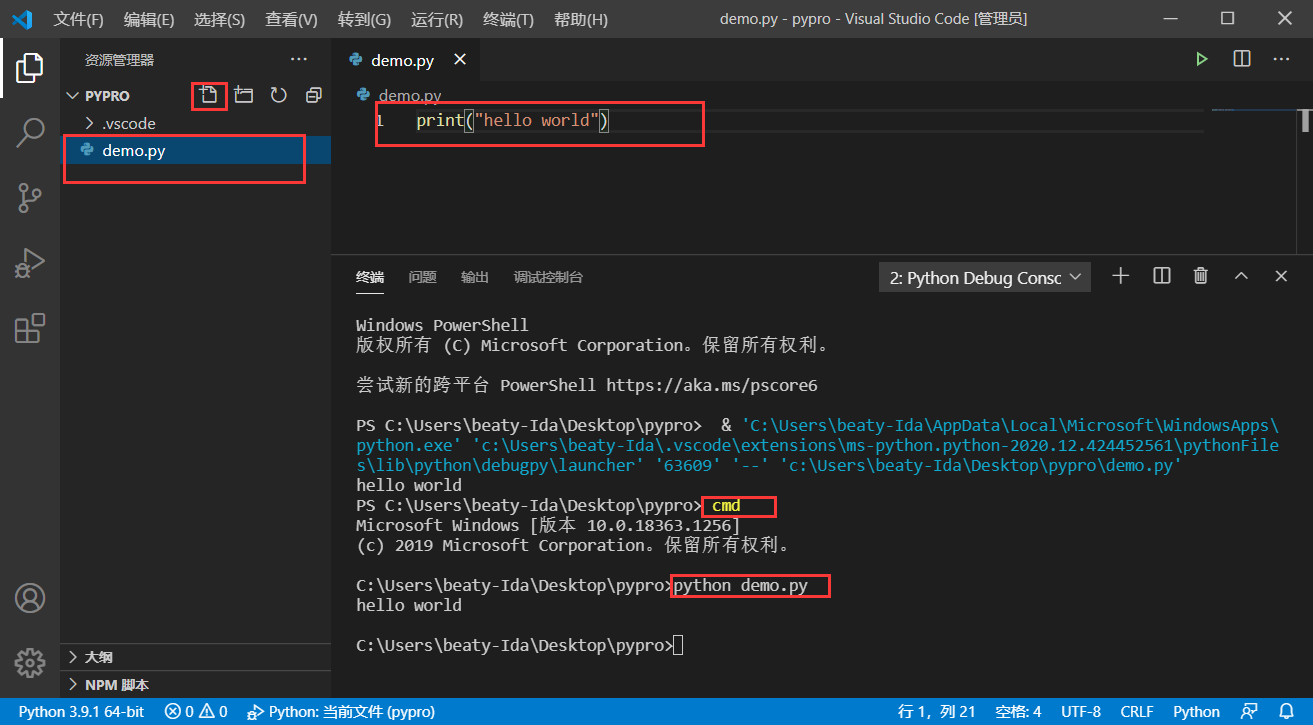
Task: Click the New Folder icon in PYPRO
Action: click(244, 95)
